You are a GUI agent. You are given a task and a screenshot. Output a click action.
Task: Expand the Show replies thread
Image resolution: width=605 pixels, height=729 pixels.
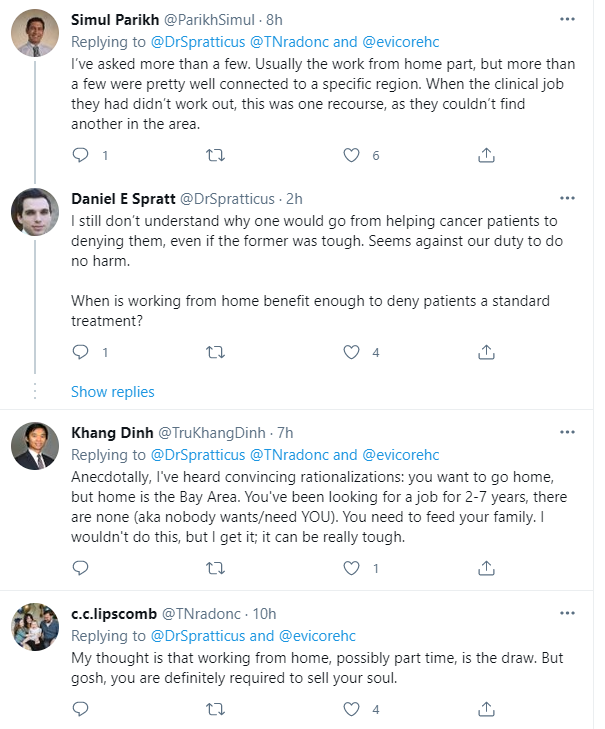pyautogui.click(x=112, y=391)
